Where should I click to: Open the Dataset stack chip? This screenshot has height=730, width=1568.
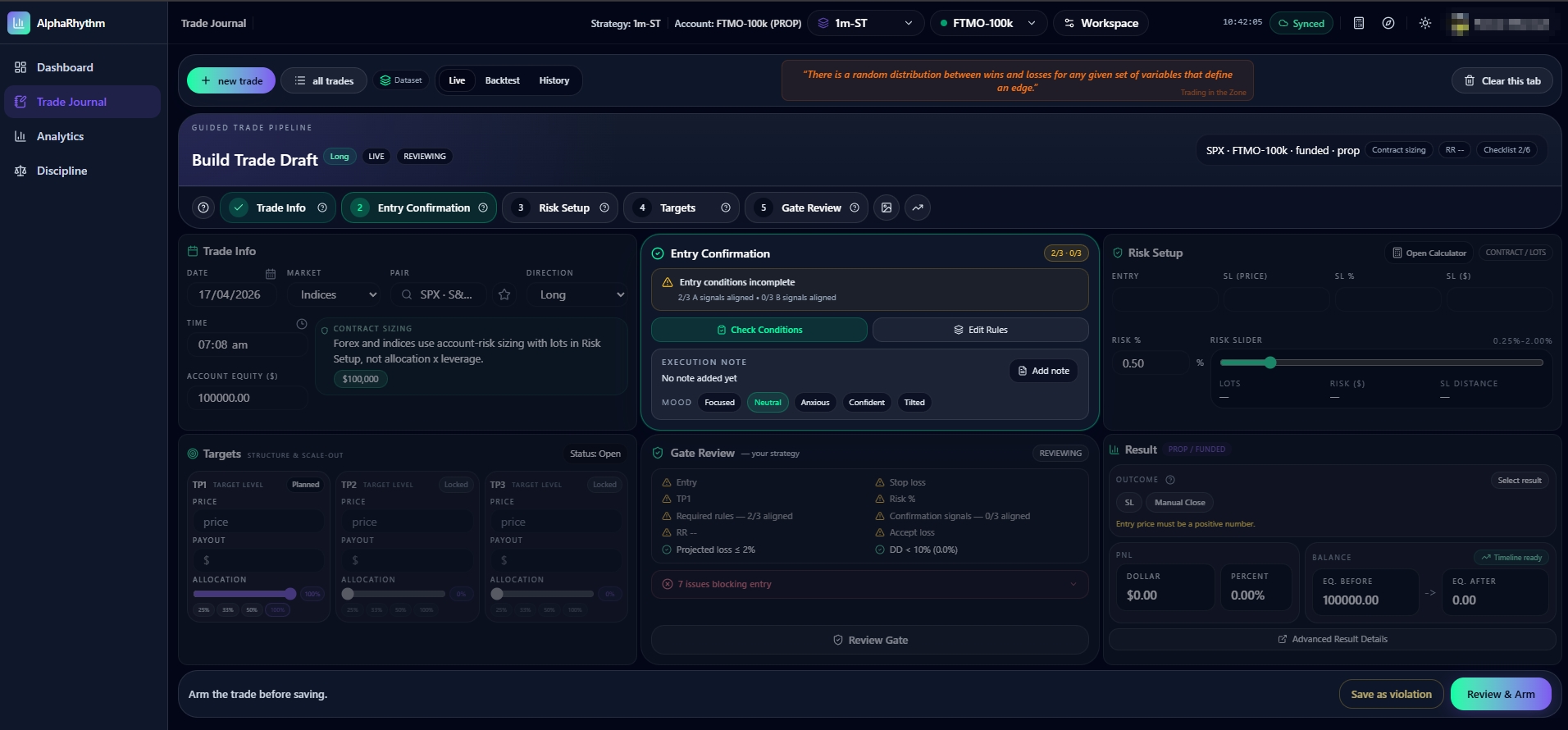(401, 80)
